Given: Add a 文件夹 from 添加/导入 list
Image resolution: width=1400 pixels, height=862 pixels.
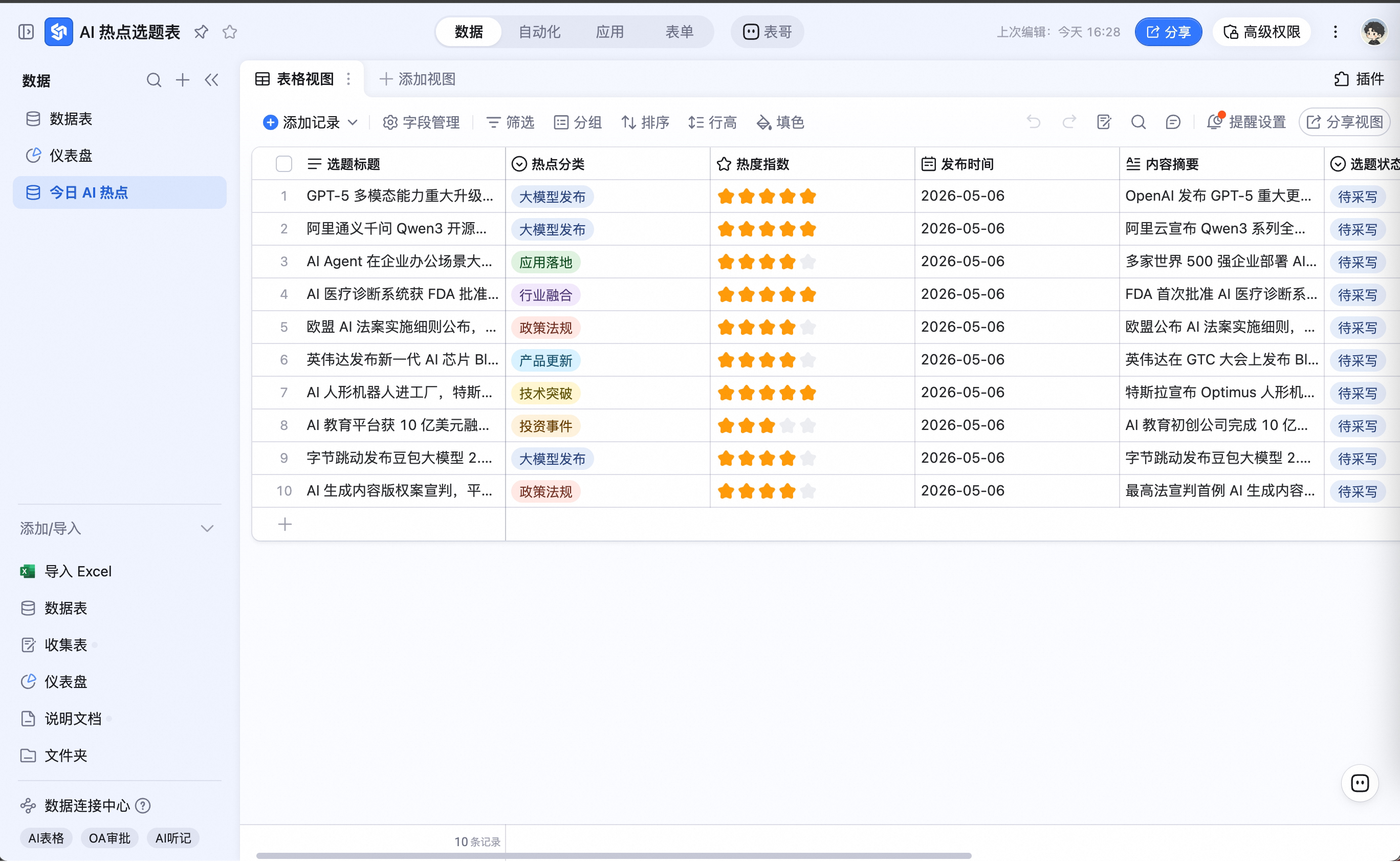Looking at the screenshot, I should pyautogui.click(x=54, y=756).
